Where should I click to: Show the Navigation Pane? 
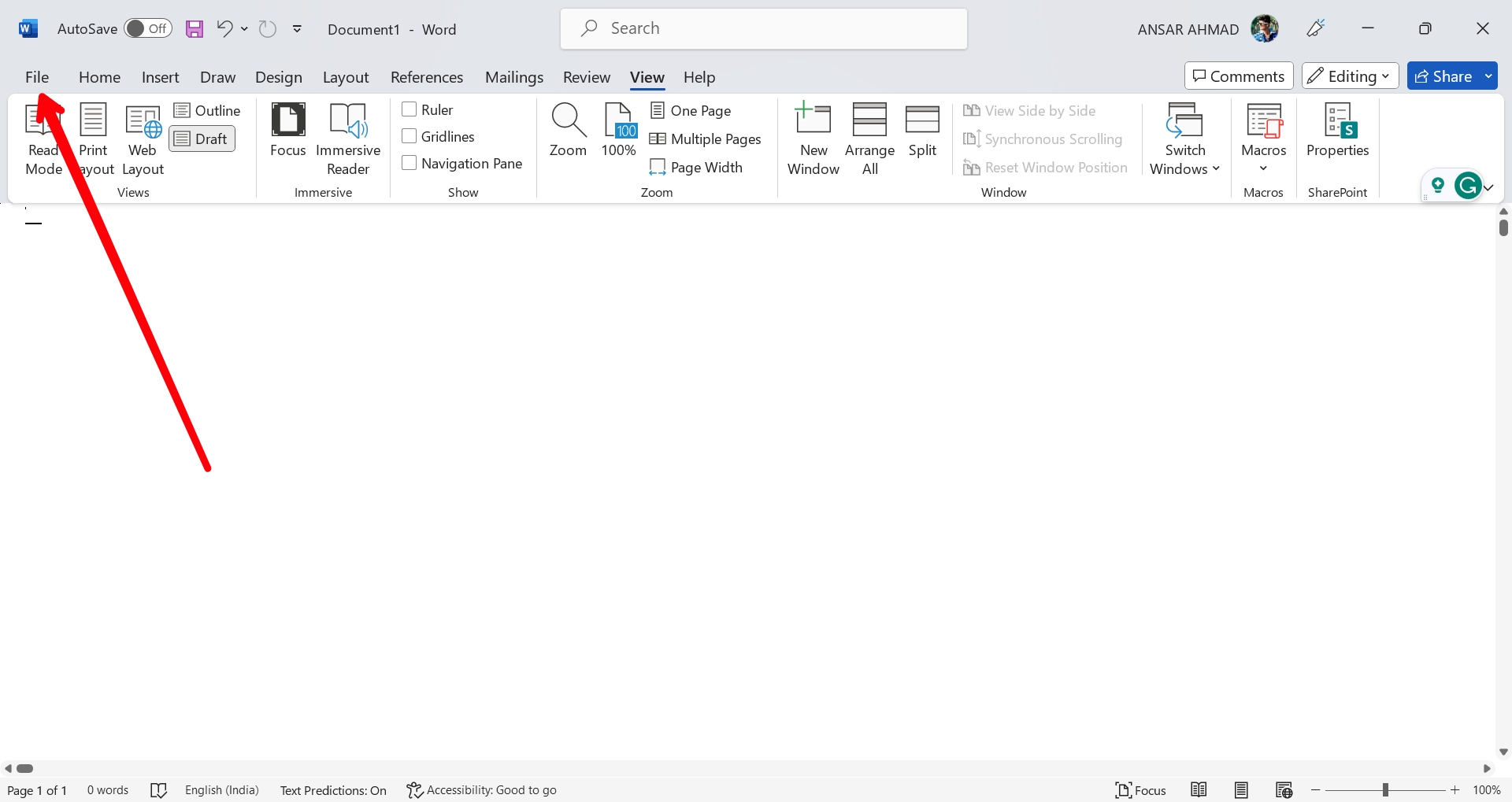[x=409, y=163]
